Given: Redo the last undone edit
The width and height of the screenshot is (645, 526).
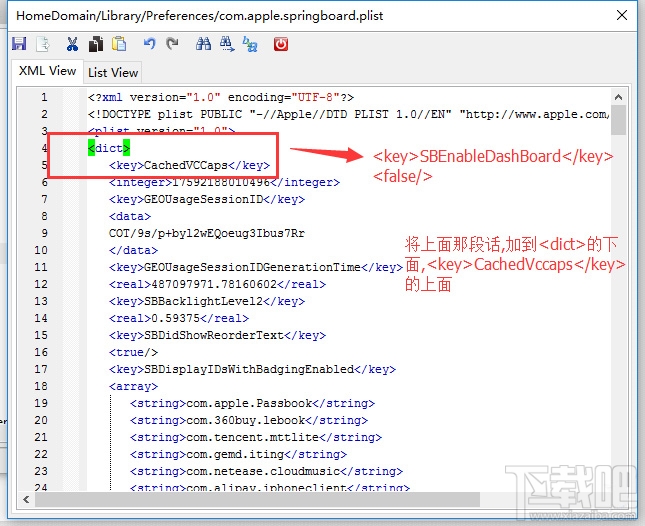Looking at the screenshot, I should (x=172, y=44).
